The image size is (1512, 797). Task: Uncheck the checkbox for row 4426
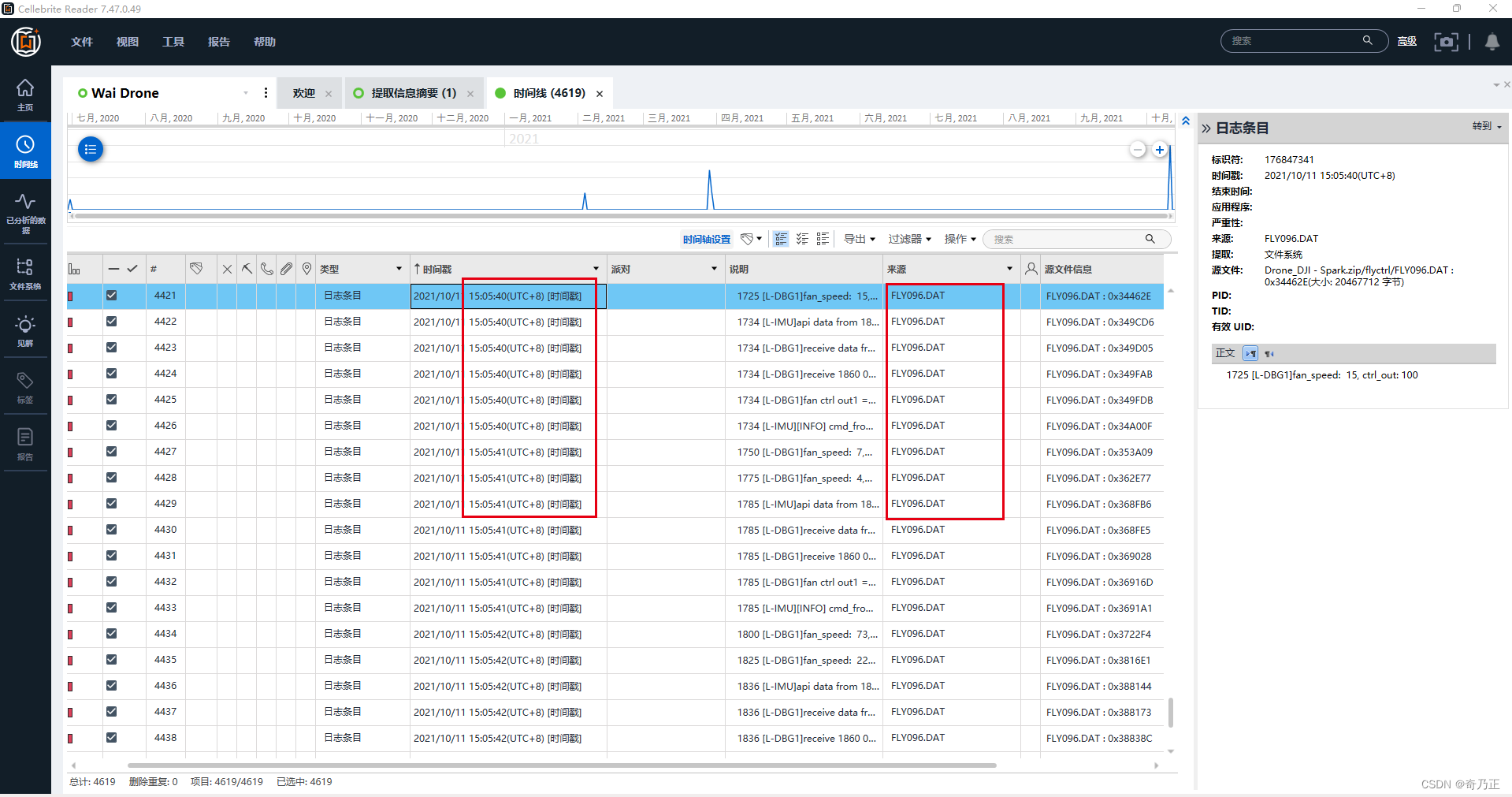pos(111,426)
